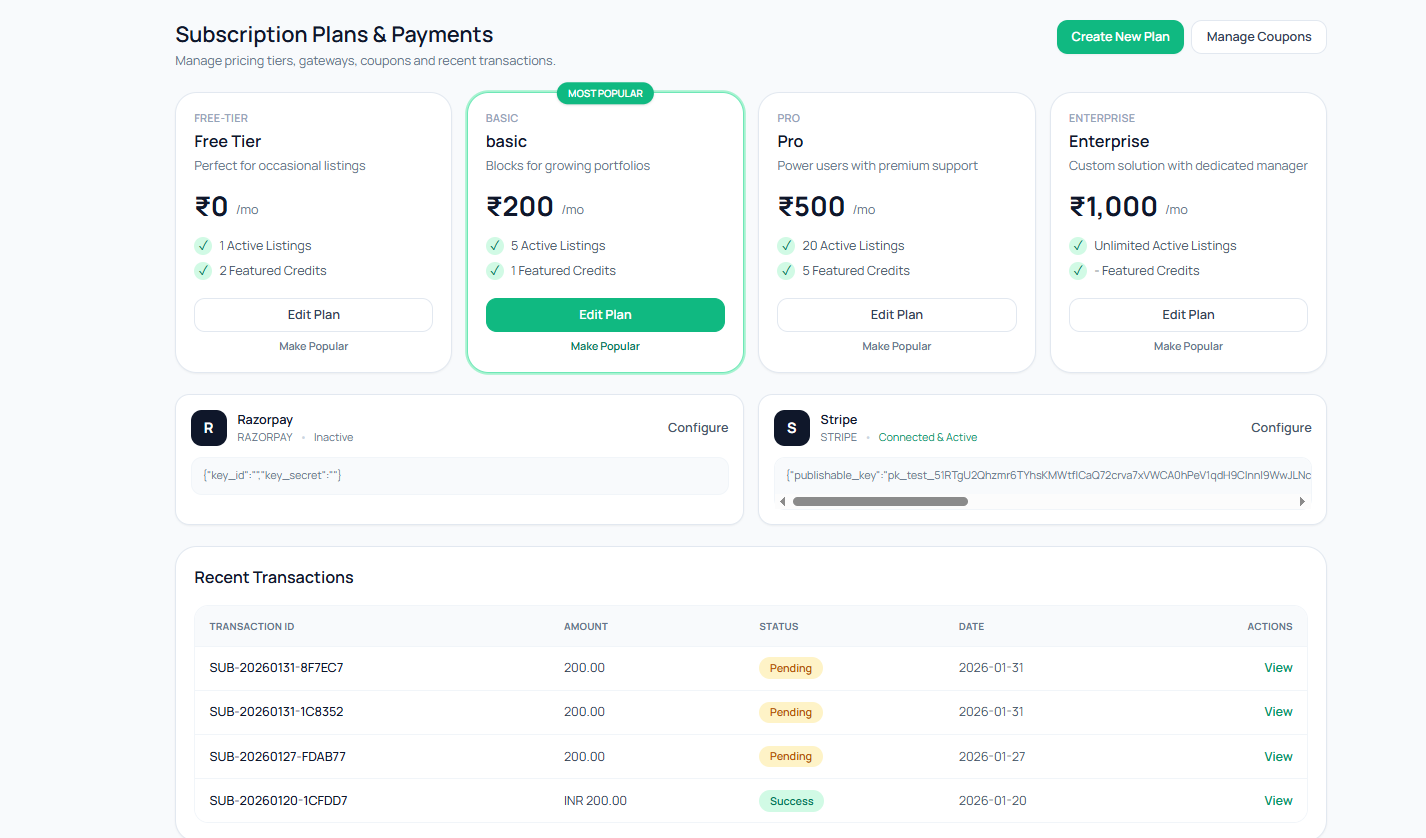1426x838 pixels.
Task: Click the Create New Plan button
Action: (x=1120, y=36)
